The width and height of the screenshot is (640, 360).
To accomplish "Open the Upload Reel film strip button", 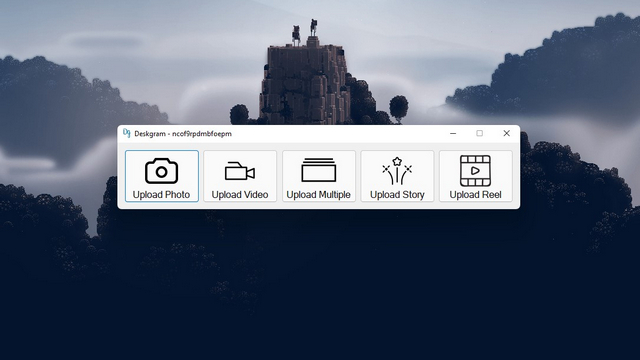I will [476, 176].
